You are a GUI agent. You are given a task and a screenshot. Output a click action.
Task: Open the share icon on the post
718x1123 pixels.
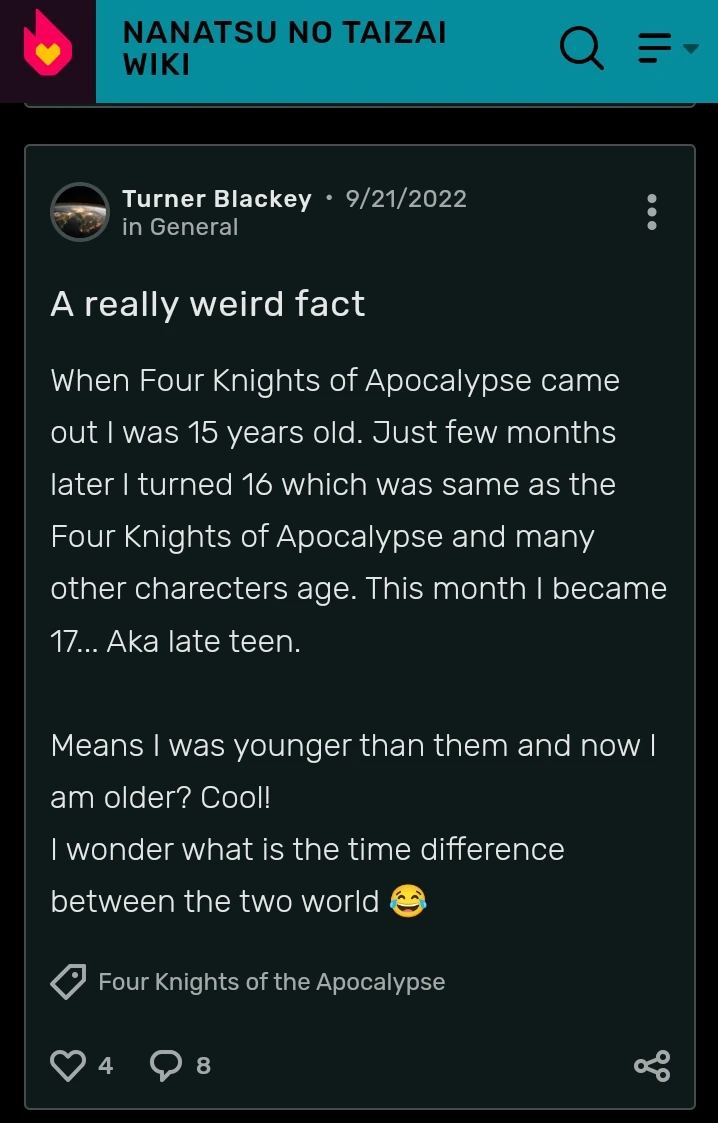point(652,1066)
